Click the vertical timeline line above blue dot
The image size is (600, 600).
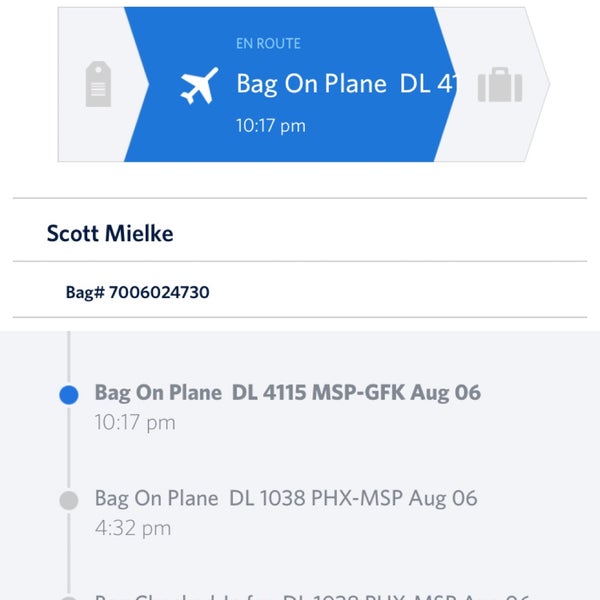68,355
